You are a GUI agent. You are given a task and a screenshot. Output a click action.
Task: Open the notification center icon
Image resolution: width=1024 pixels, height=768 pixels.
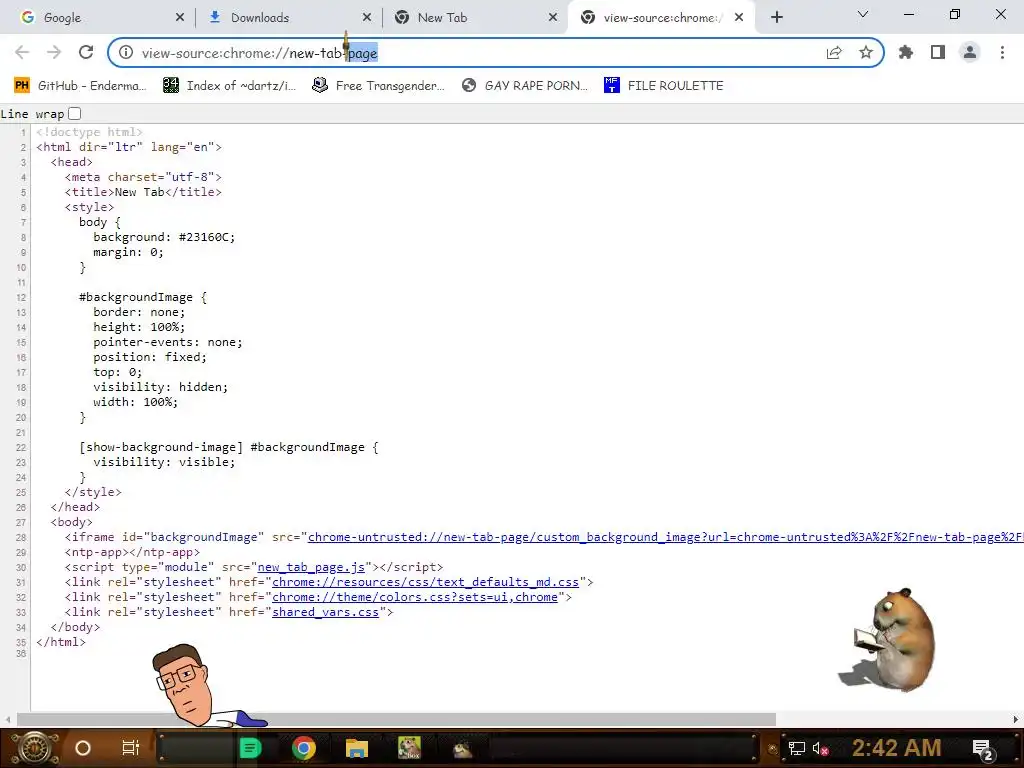pos(983,748)
